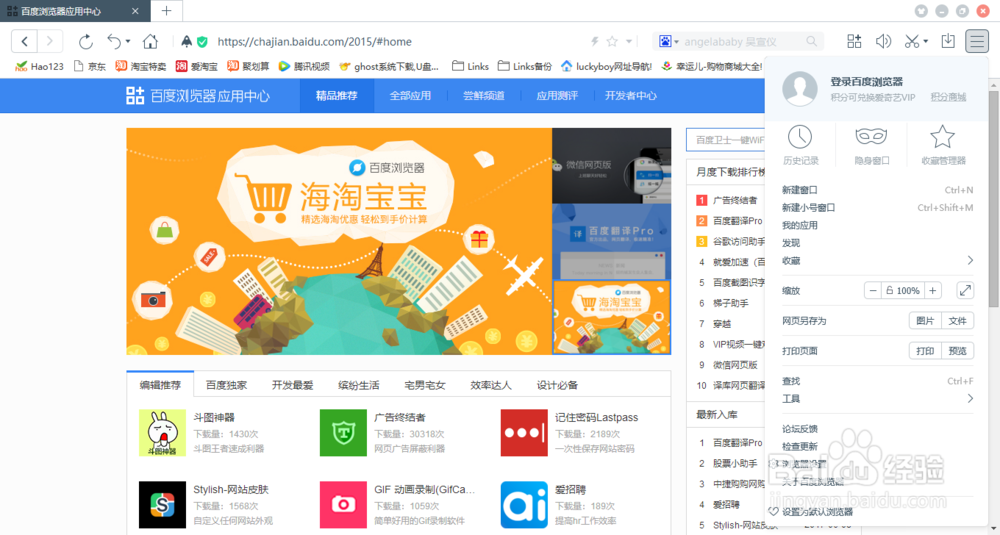Expand the 收藏 submenu arrow
Viewport: 1000px width, 535px height.
(970, 260)
